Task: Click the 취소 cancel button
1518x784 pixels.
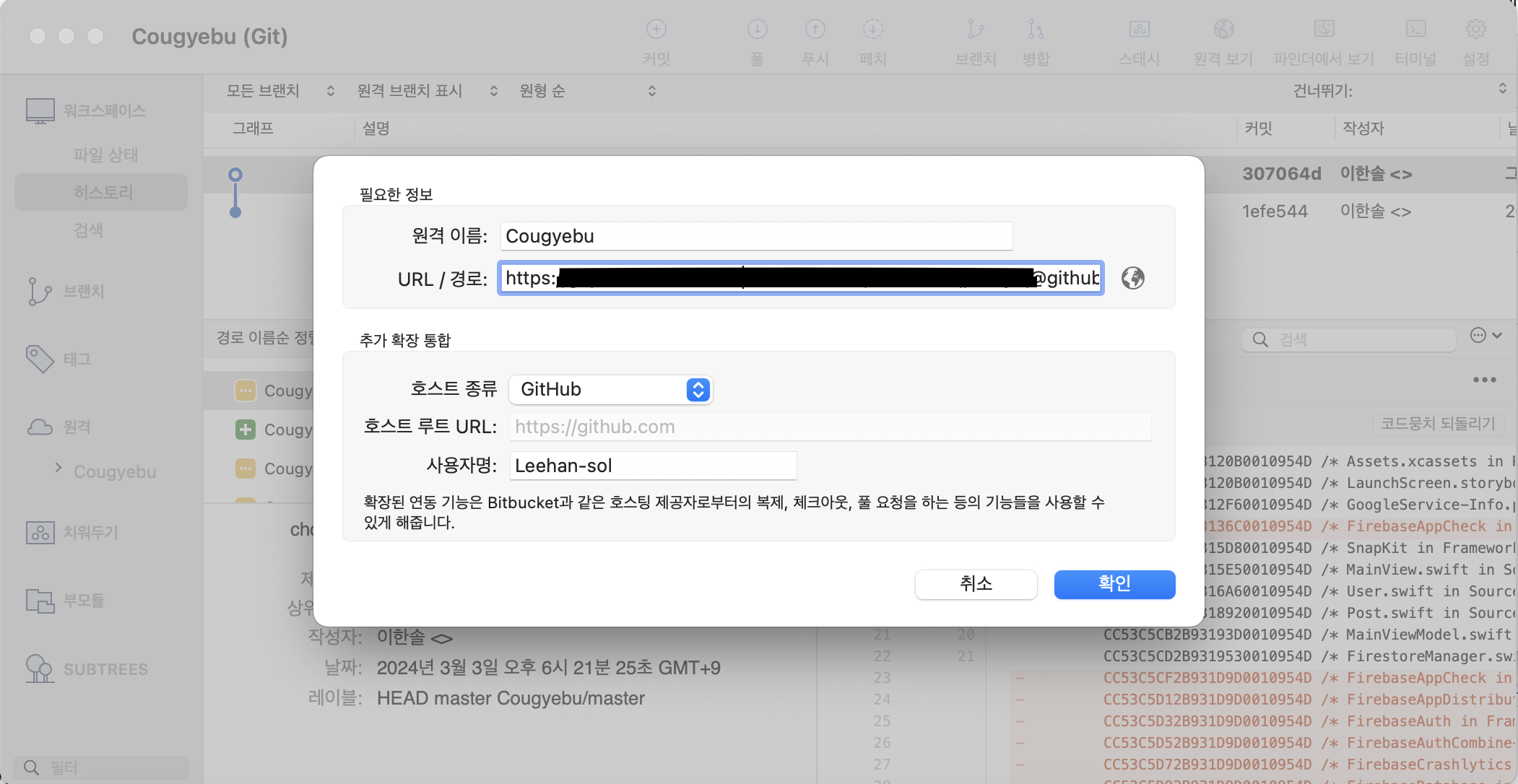Action: click(976, 583)
